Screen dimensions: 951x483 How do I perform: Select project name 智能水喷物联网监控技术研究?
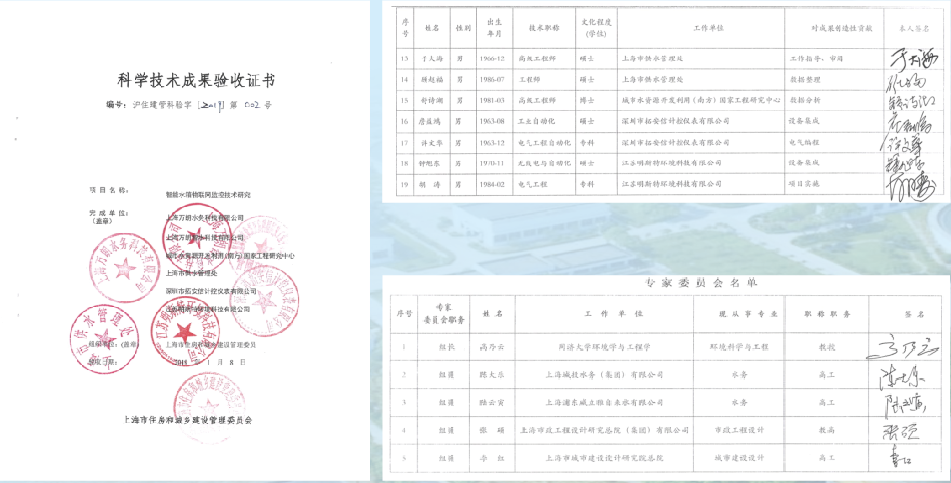coord(208,193)
